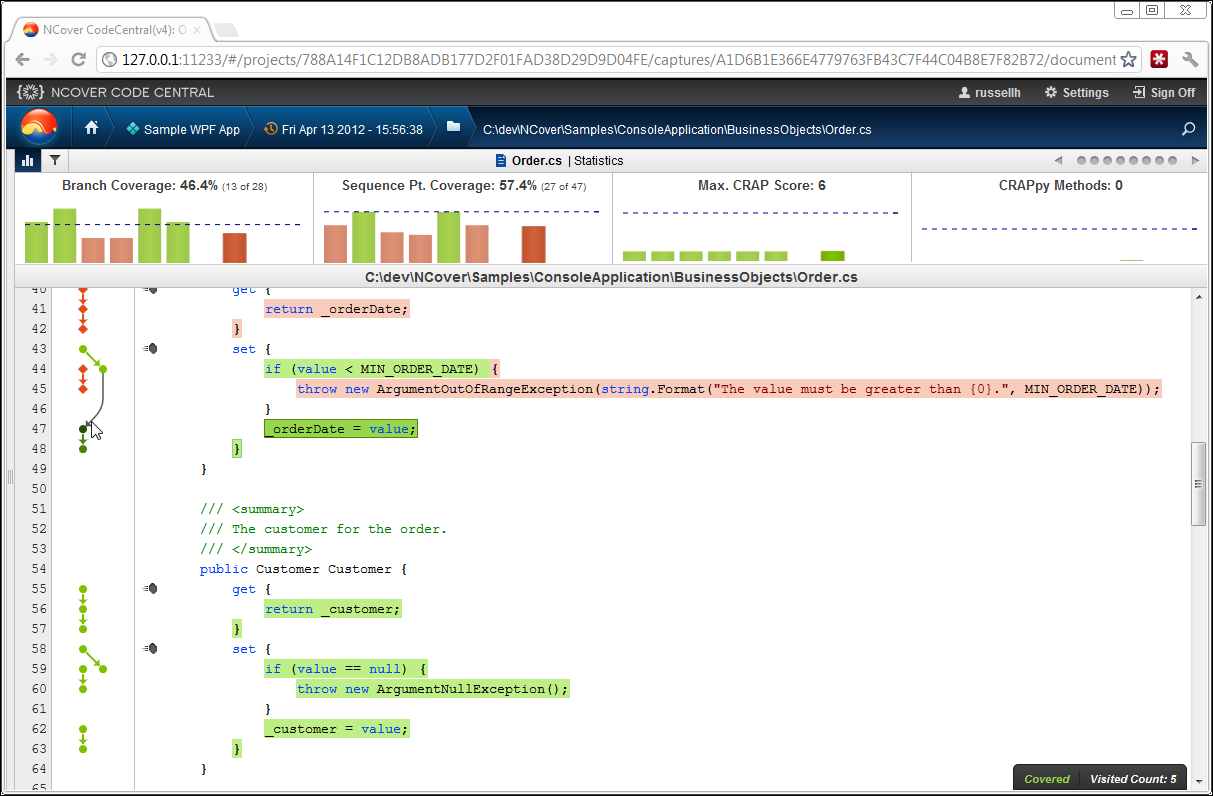Click 'if (value < MIN_ORDER_DATE)' code line
The width and height of the screenshot is (1213, 796).
point(381,369)
